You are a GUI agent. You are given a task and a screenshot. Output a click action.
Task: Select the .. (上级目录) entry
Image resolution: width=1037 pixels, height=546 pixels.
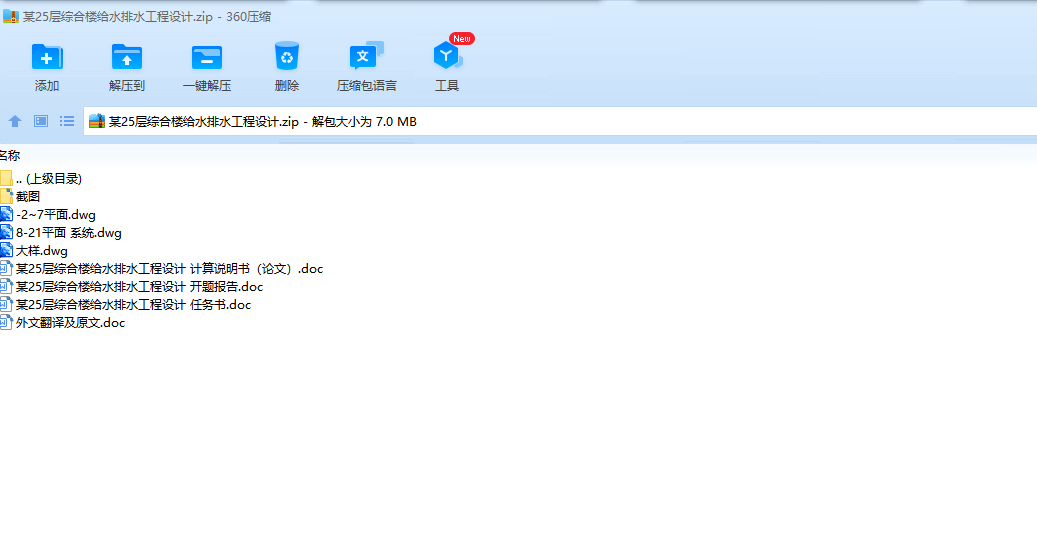[49, 178]
